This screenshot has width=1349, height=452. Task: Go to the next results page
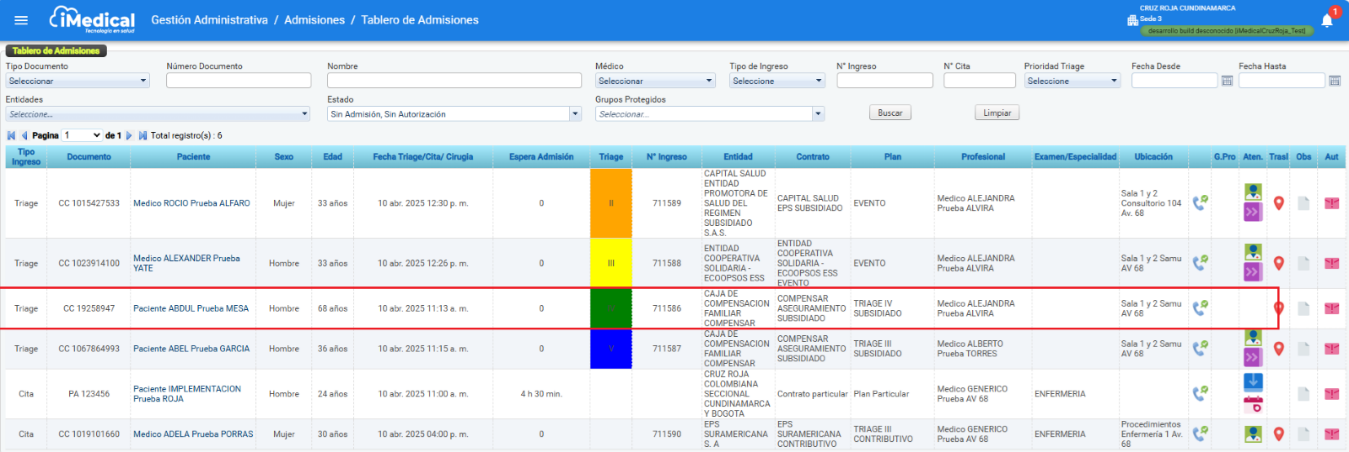pyautogui.click(x=130, y=135)
